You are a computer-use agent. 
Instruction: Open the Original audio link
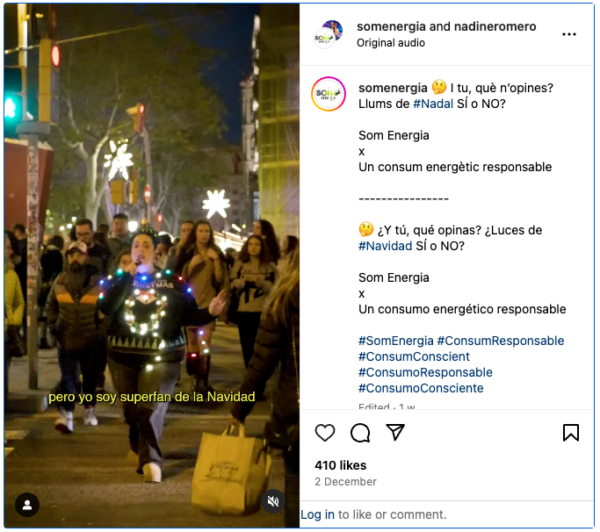click(x=390, y=43)
